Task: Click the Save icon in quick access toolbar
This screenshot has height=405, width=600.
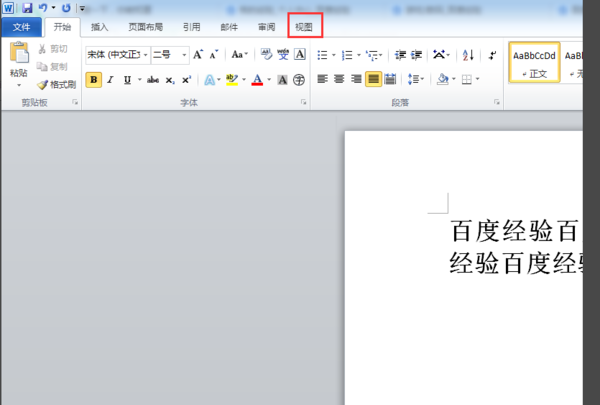Action: (27, 8)
